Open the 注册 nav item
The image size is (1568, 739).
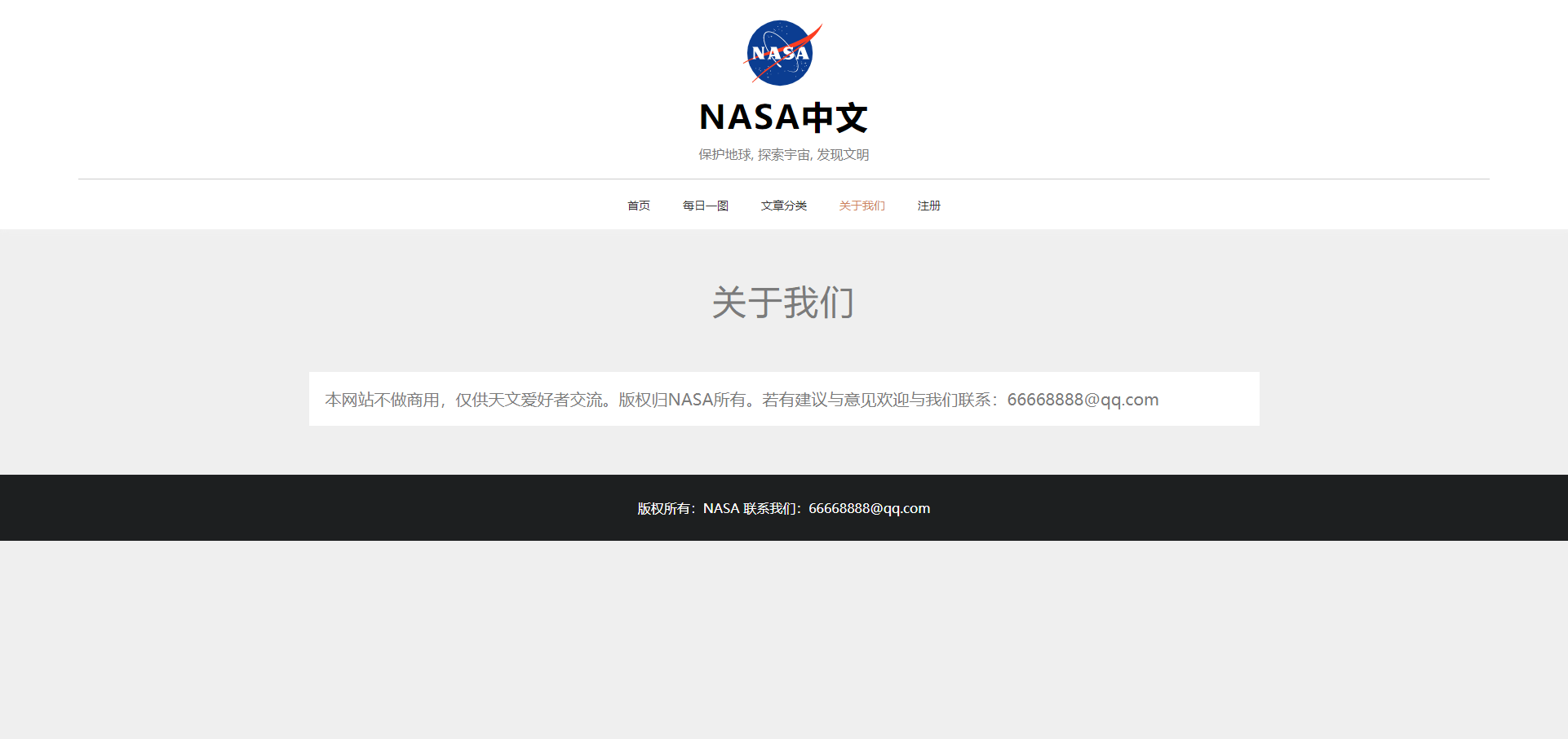click(x=929, y=206)
